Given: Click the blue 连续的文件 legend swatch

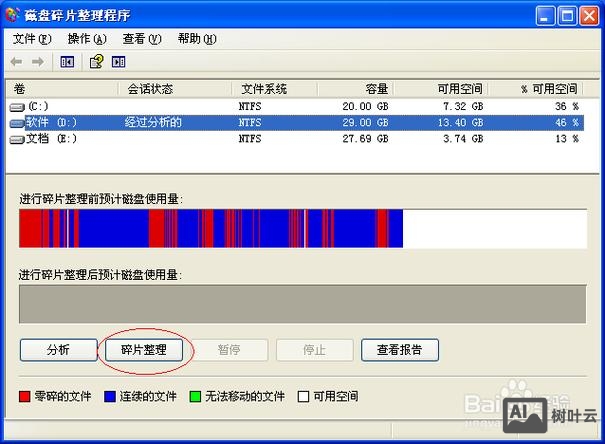Looking at the screenshot, I should tap(110, 397).
